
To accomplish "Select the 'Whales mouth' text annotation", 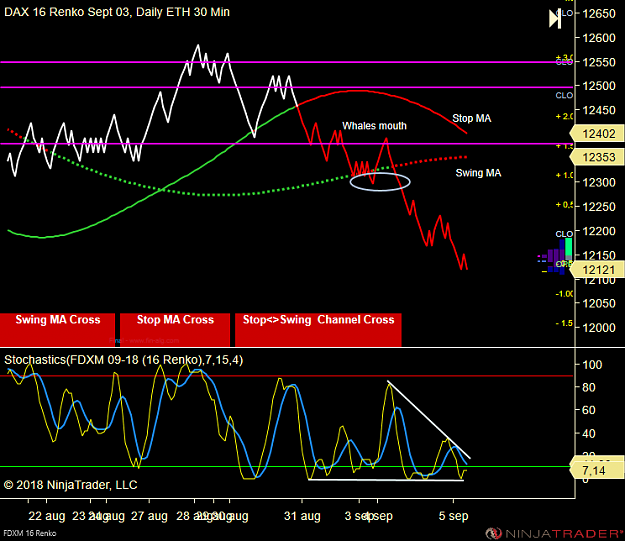I will tap(374, 126).
